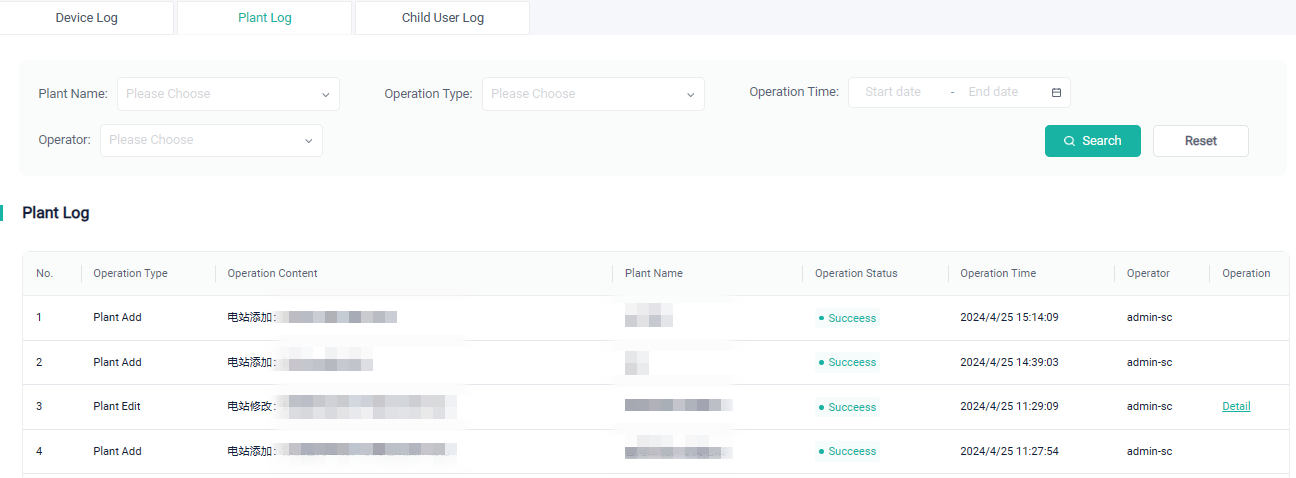The height and width of the screenshot is (478, 1296).
Task: Select the Child User Log tab
Action: [x=443, y=18]
